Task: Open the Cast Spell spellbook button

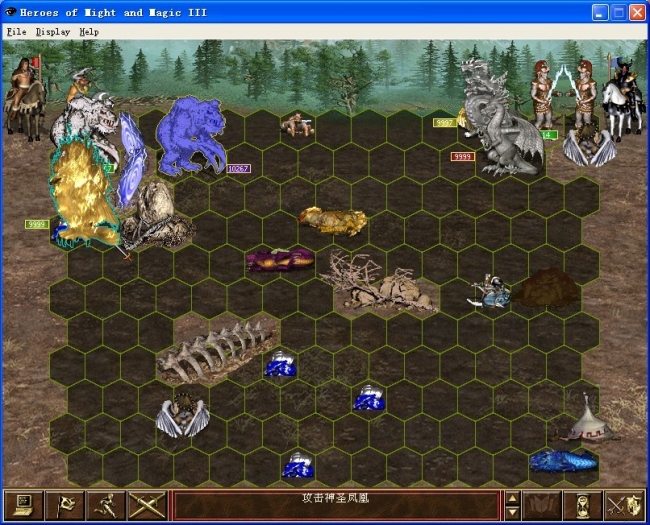Action: pyautogui.click(x=541, y=506)
